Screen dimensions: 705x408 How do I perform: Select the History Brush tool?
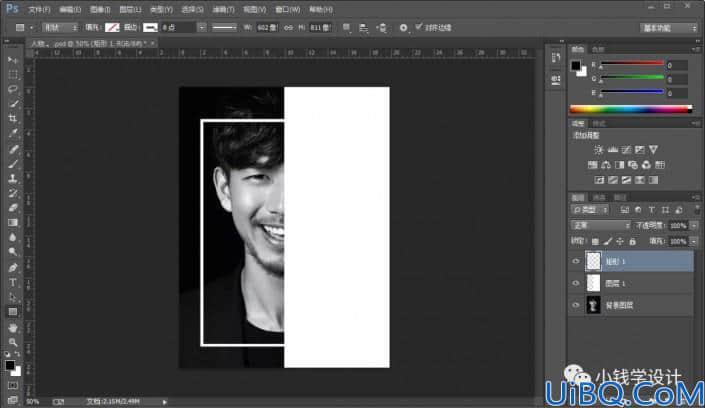(13, 193)
